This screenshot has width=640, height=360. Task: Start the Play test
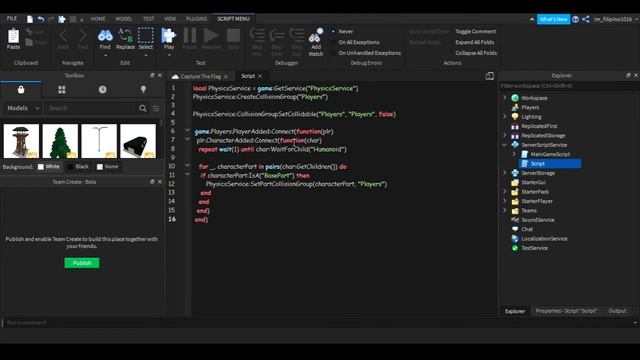pyautogui.click(x=169, y=36)
